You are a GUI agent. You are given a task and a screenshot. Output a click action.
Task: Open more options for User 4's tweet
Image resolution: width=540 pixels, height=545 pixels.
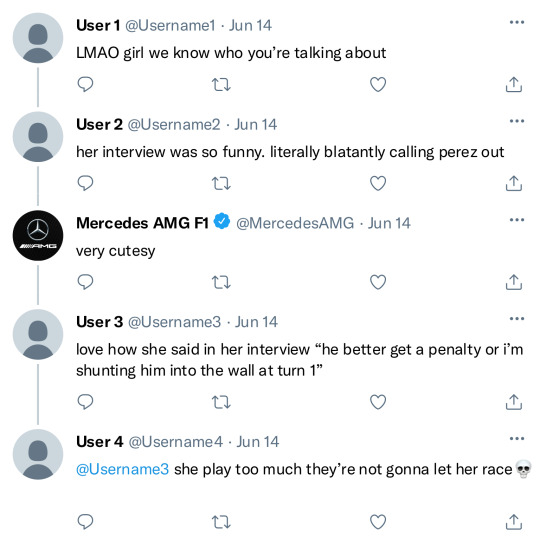pos(517,438)
